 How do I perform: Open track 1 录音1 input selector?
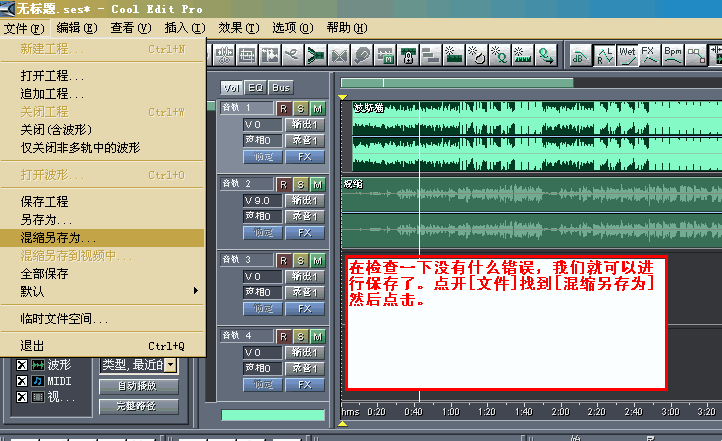click(305, 140)
